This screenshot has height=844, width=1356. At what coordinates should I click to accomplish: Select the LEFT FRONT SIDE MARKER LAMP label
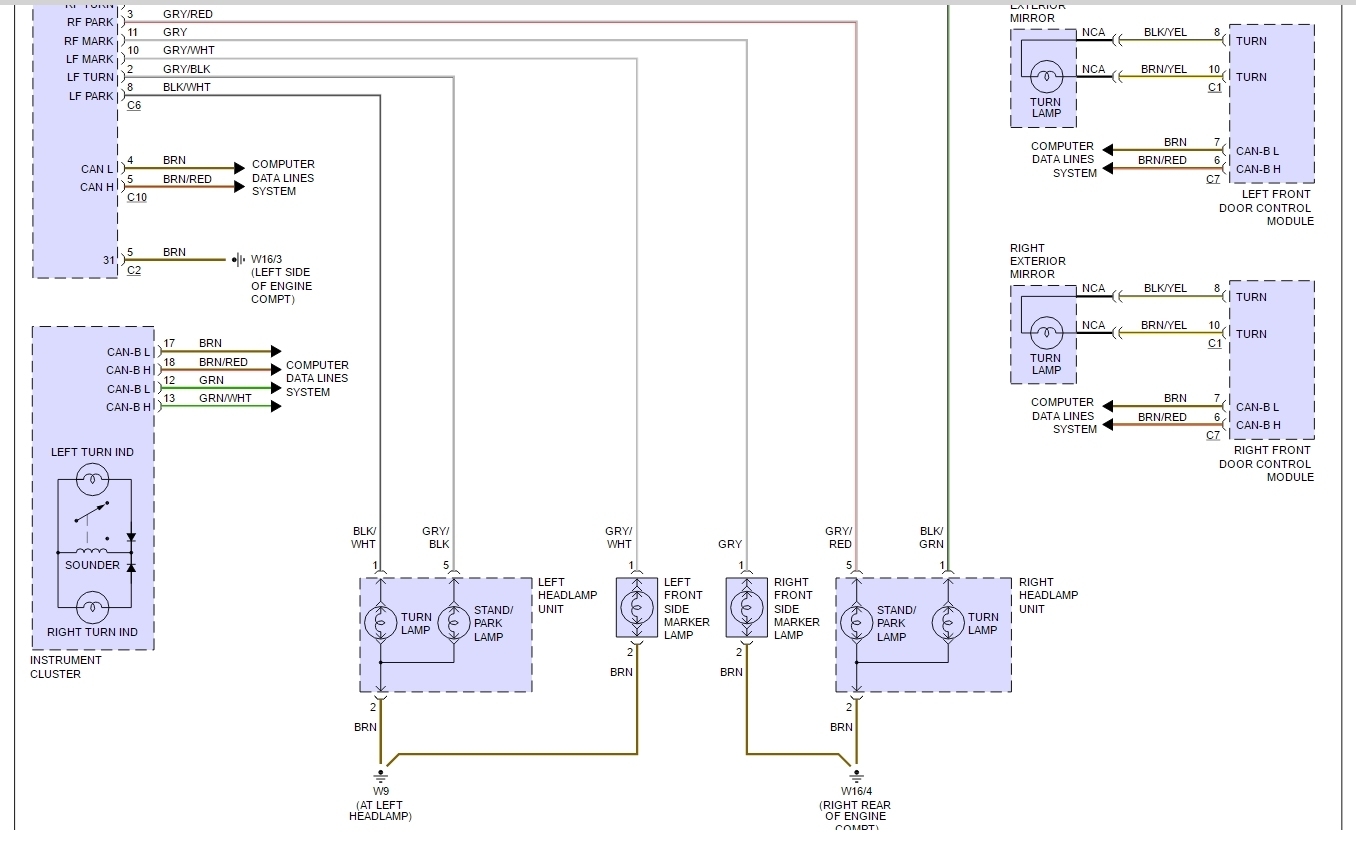(x=686, y=608)
